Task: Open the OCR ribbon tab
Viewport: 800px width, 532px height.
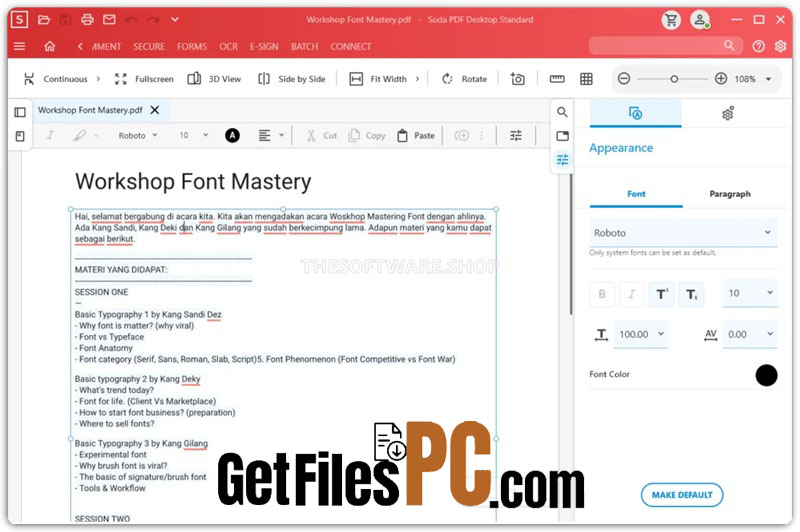Action: click(x=229, y=46)
